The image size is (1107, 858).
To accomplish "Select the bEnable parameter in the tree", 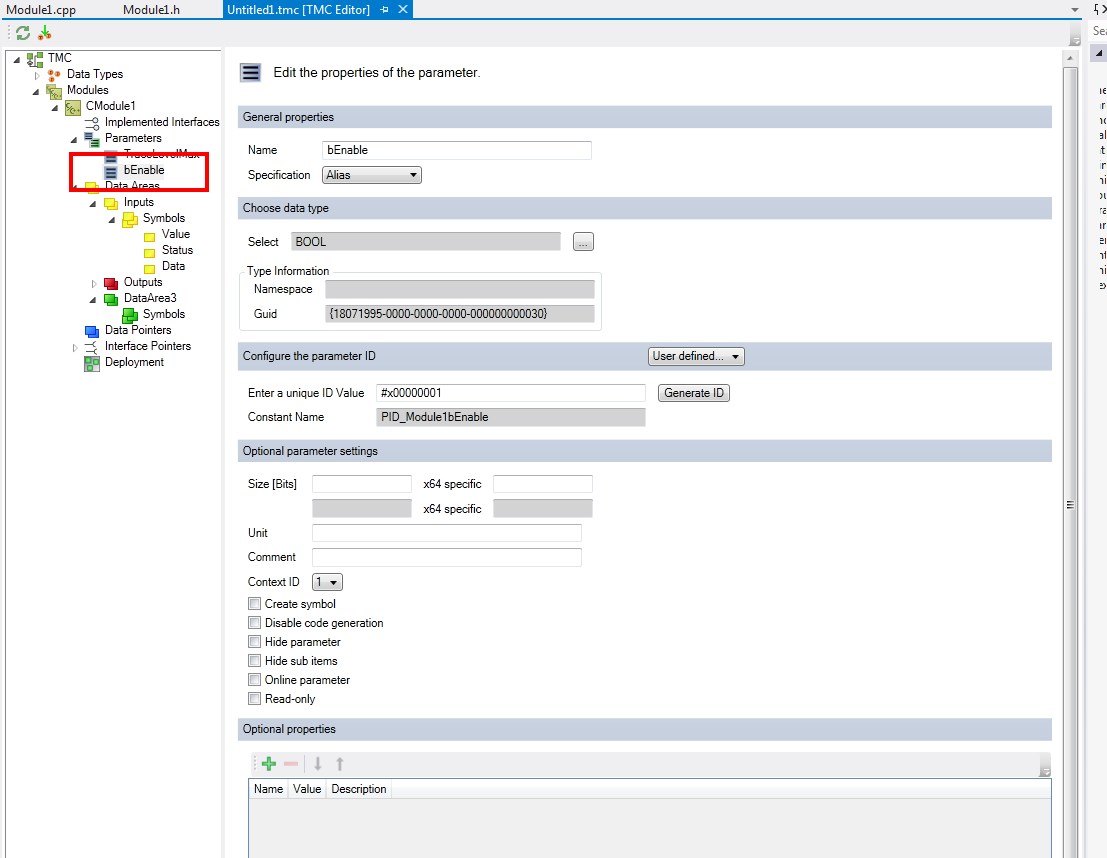I will coord(144,170).
